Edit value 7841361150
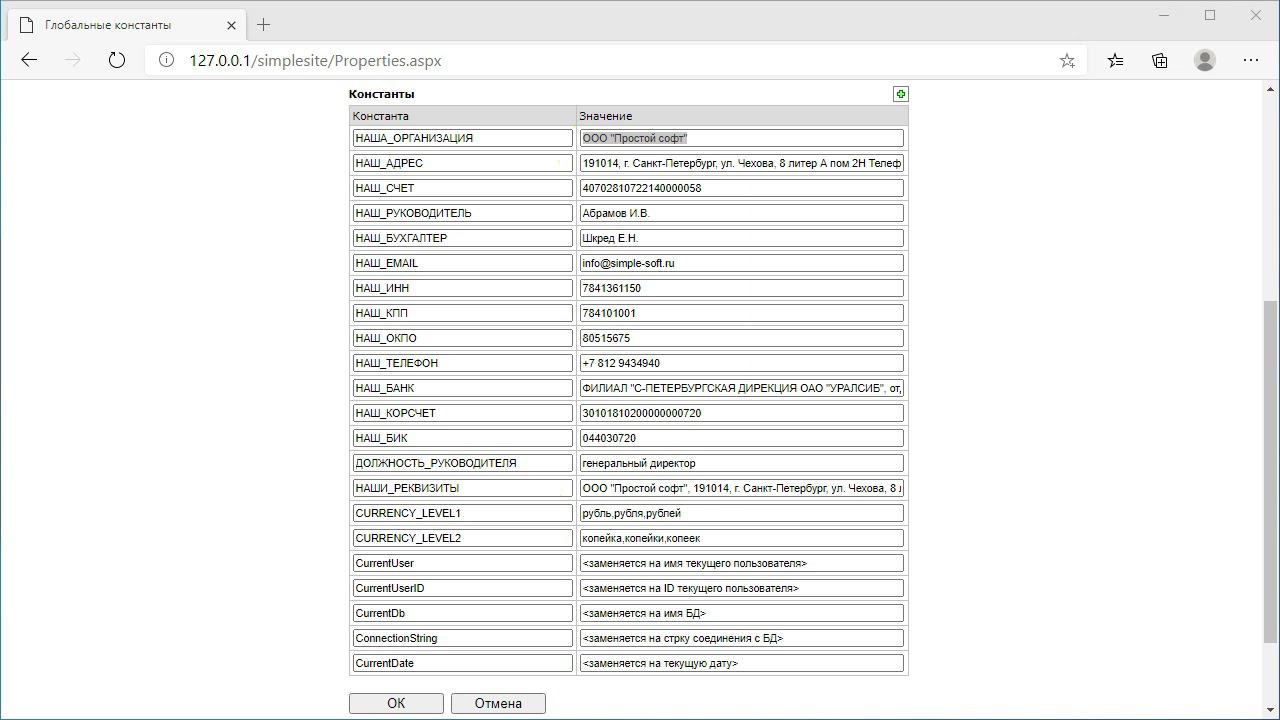1280x720 pixels. 741,288
